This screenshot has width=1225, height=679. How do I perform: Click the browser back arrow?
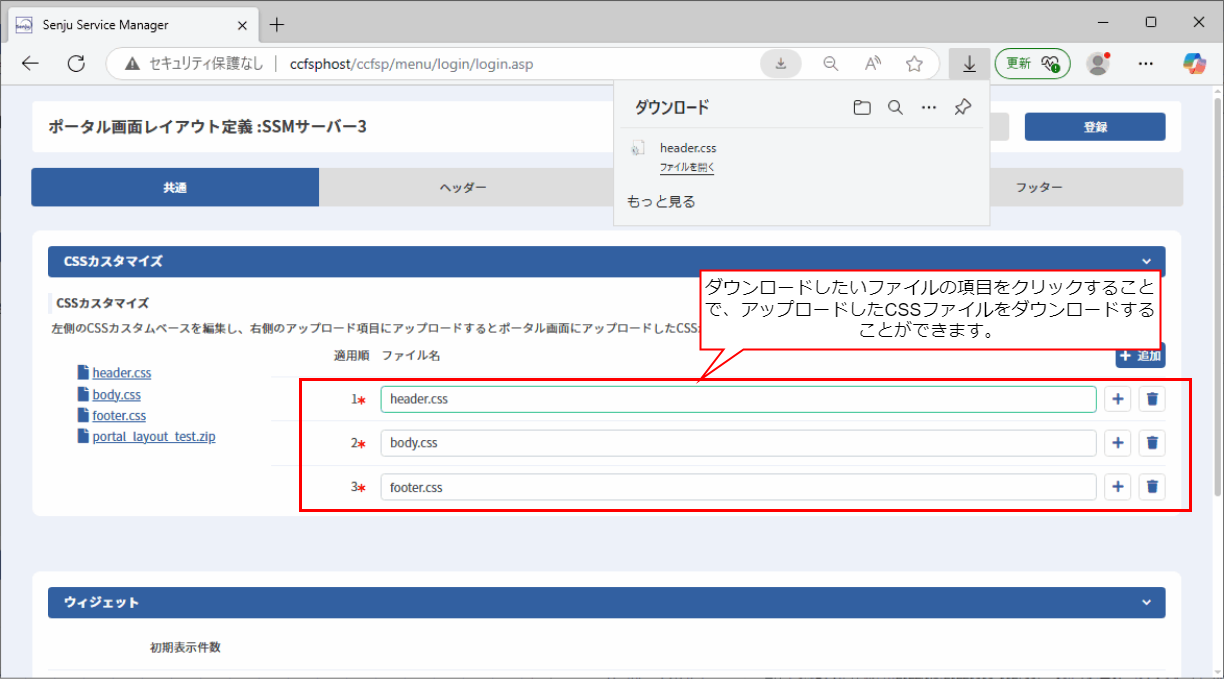30,64
